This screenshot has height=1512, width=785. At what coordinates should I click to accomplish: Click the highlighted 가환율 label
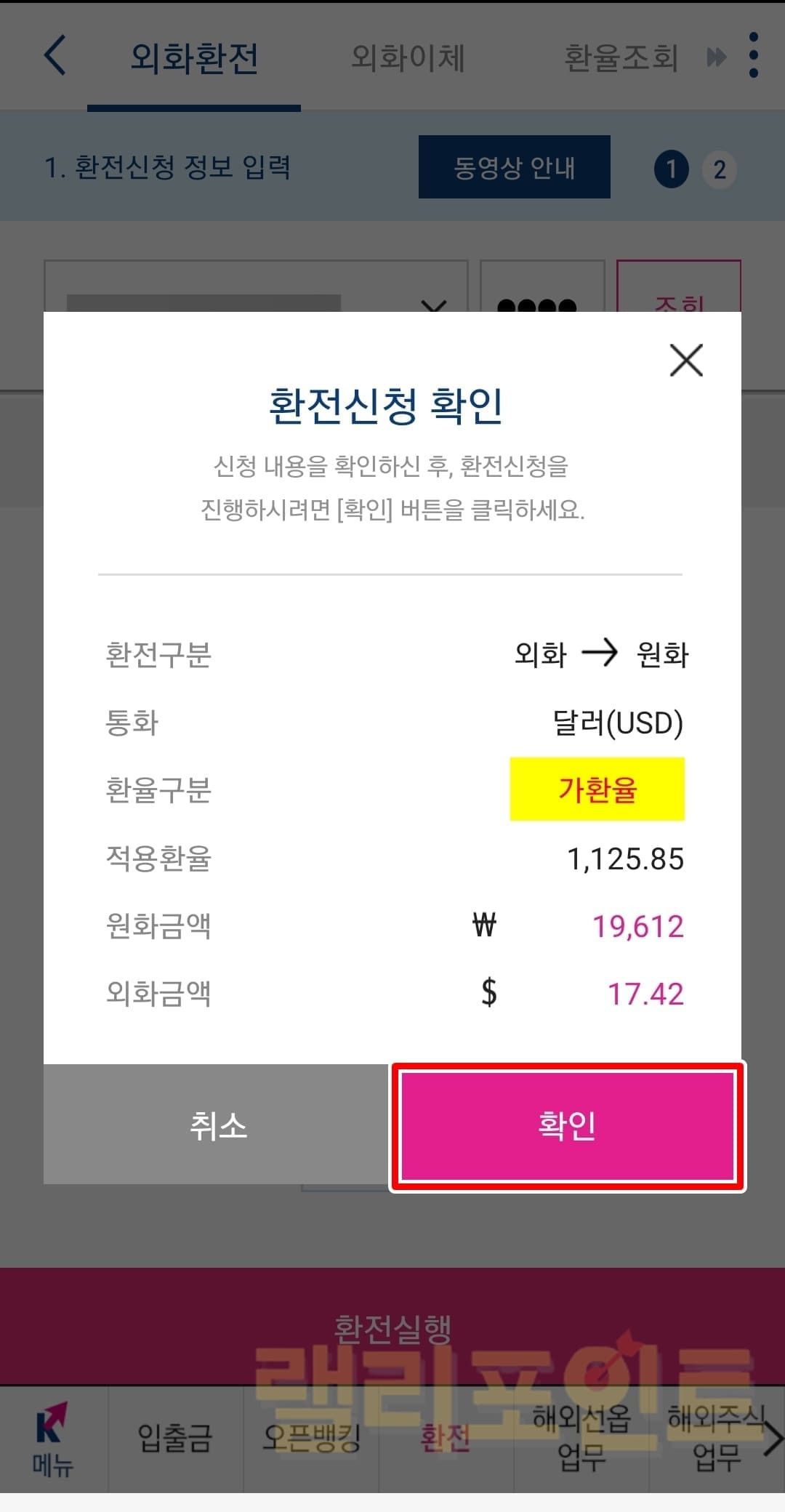(x=597, y=789)
